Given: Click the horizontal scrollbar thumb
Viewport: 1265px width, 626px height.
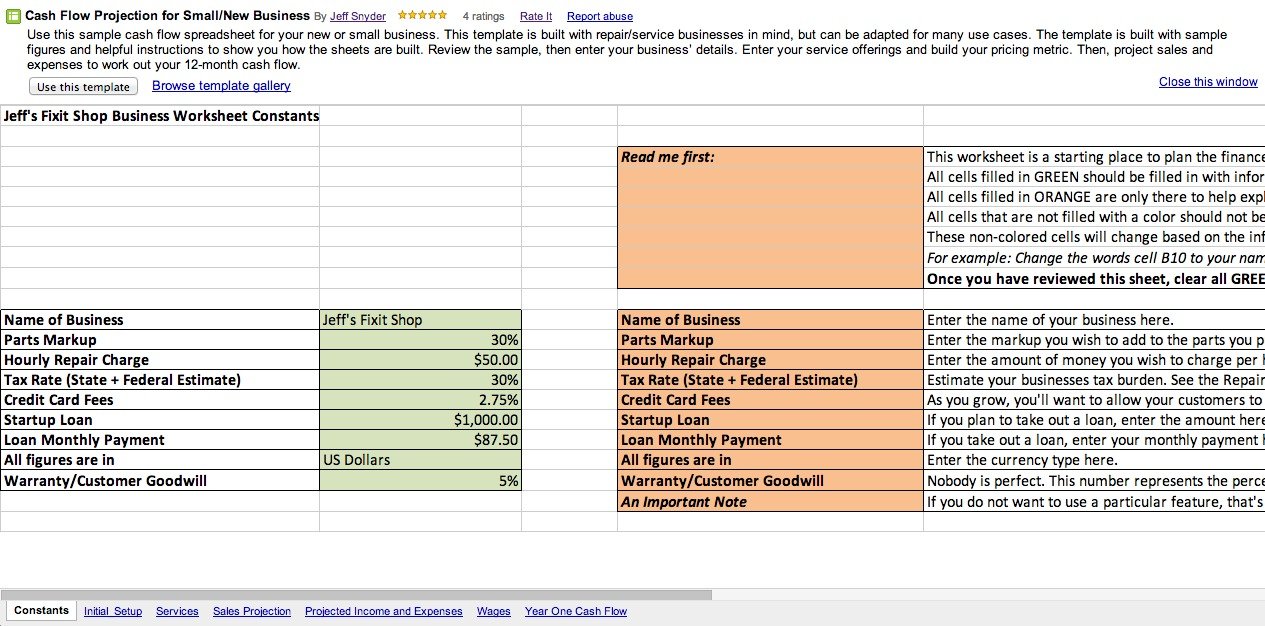Looking at the screenshot, I should 356,594.
